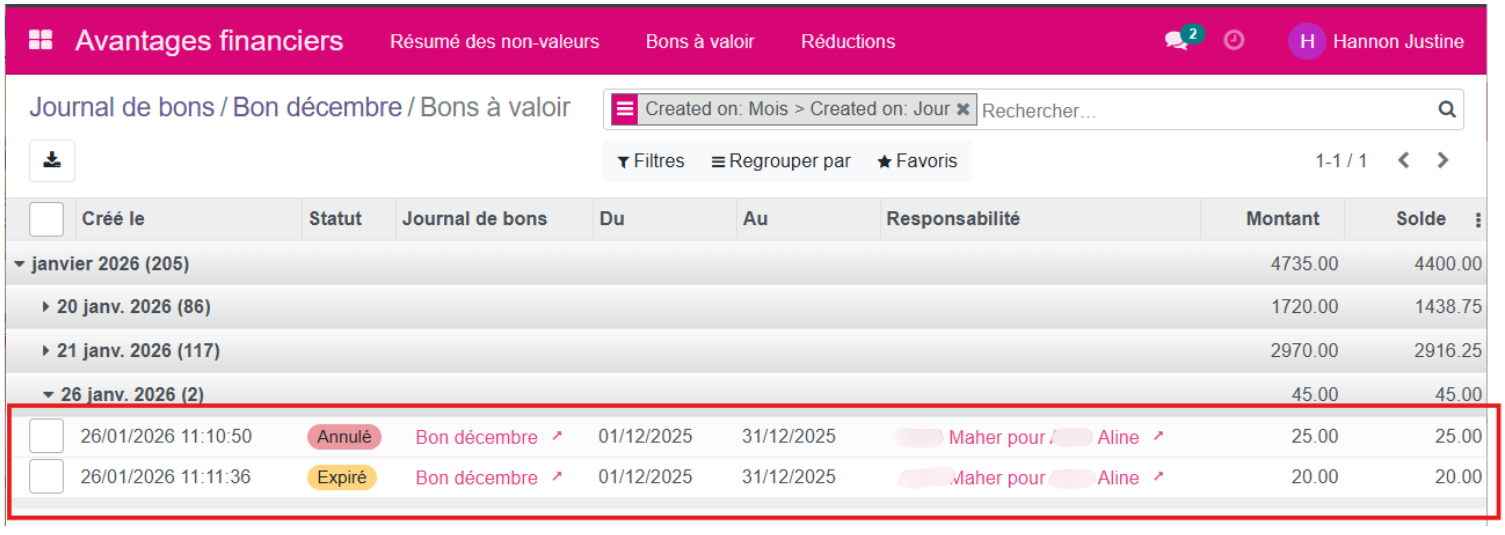Viewport: 1505px width, 535px height.
Task: Open the Réductions menu
Action: point(848,42)
